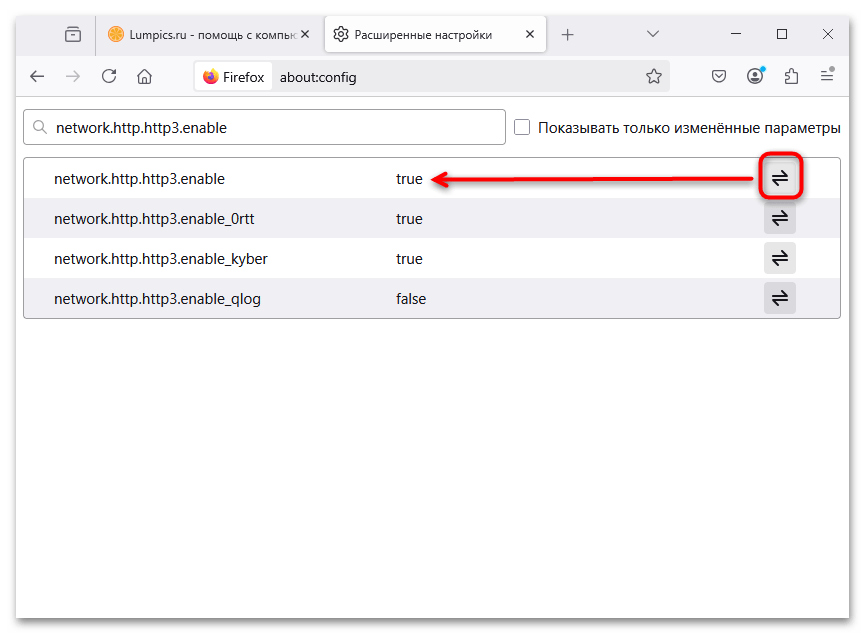Viewport: 865px width, 634px height.
Task: Open the Firefox application menu
Action: tap(827, 76)
